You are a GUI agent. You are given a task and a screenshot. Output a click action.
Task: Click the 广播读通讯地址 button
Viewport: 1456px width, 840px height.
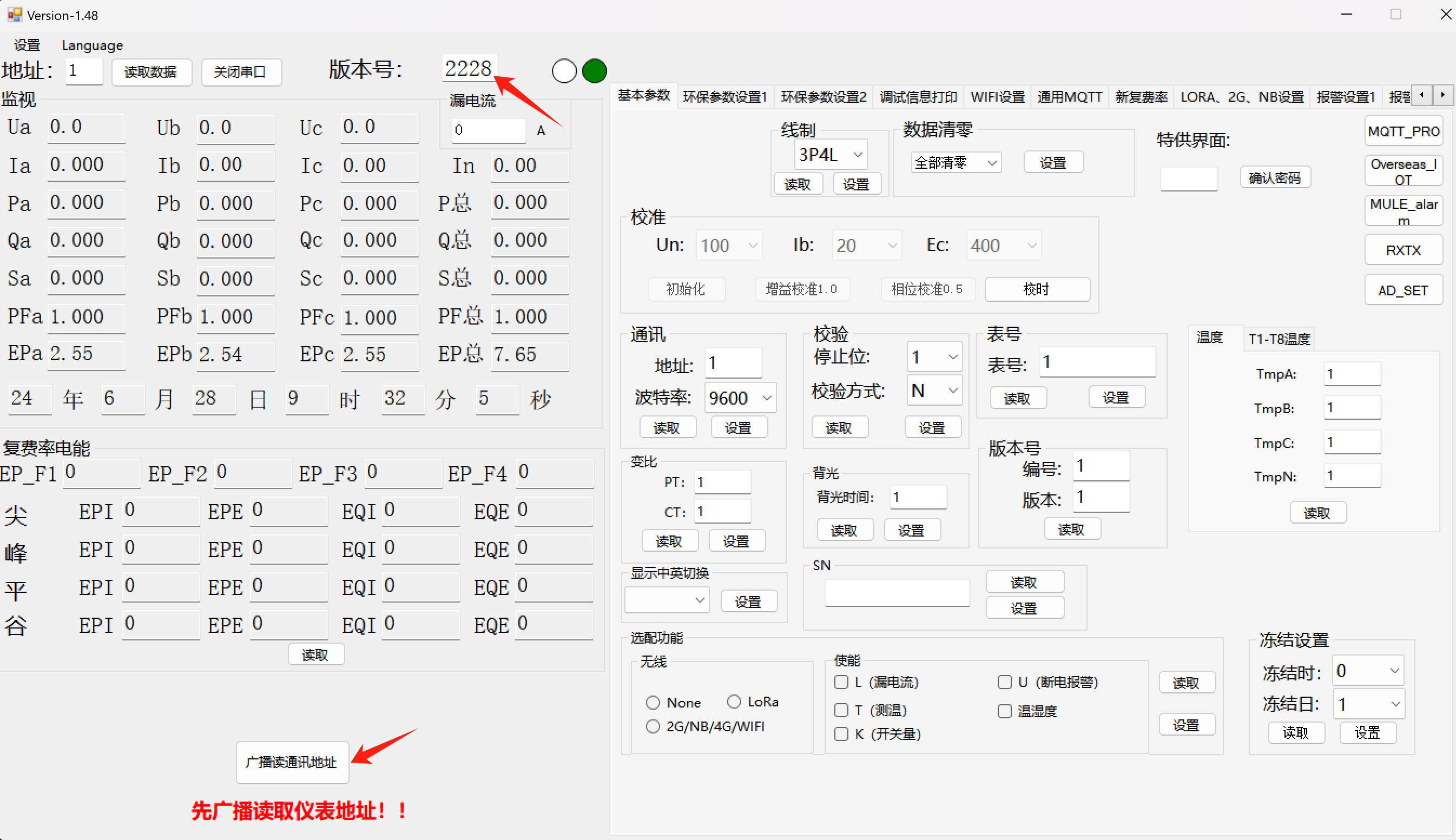coord(292,762)
